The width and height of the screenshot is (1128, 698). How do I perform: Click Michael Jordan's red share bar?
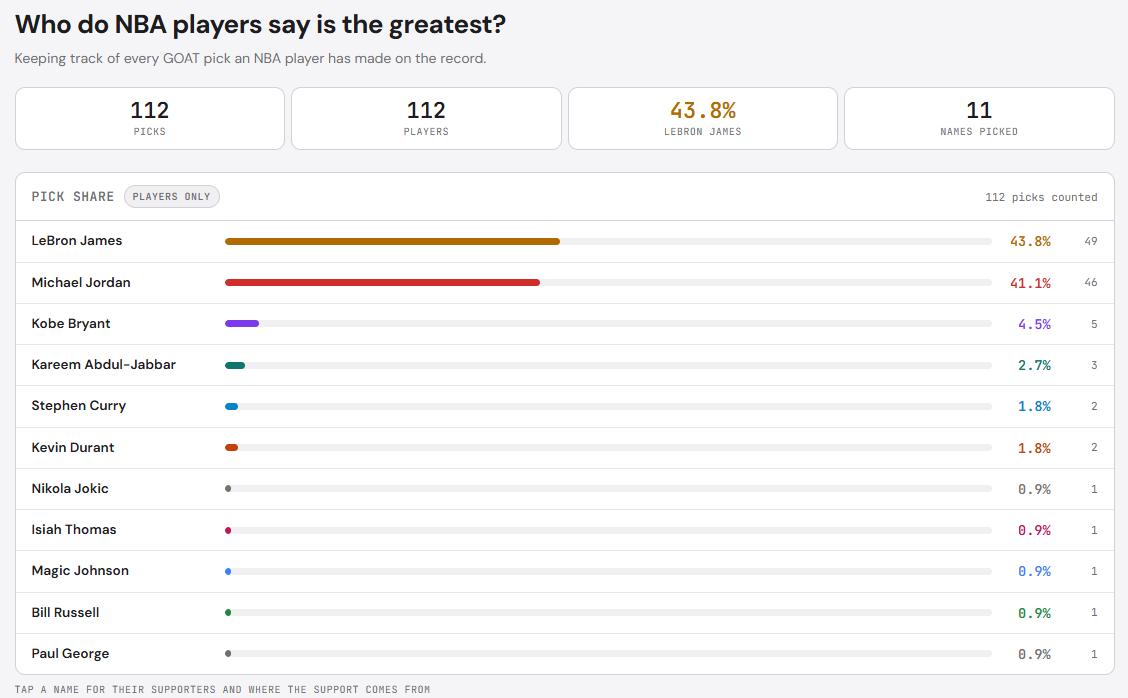(382, 283)
